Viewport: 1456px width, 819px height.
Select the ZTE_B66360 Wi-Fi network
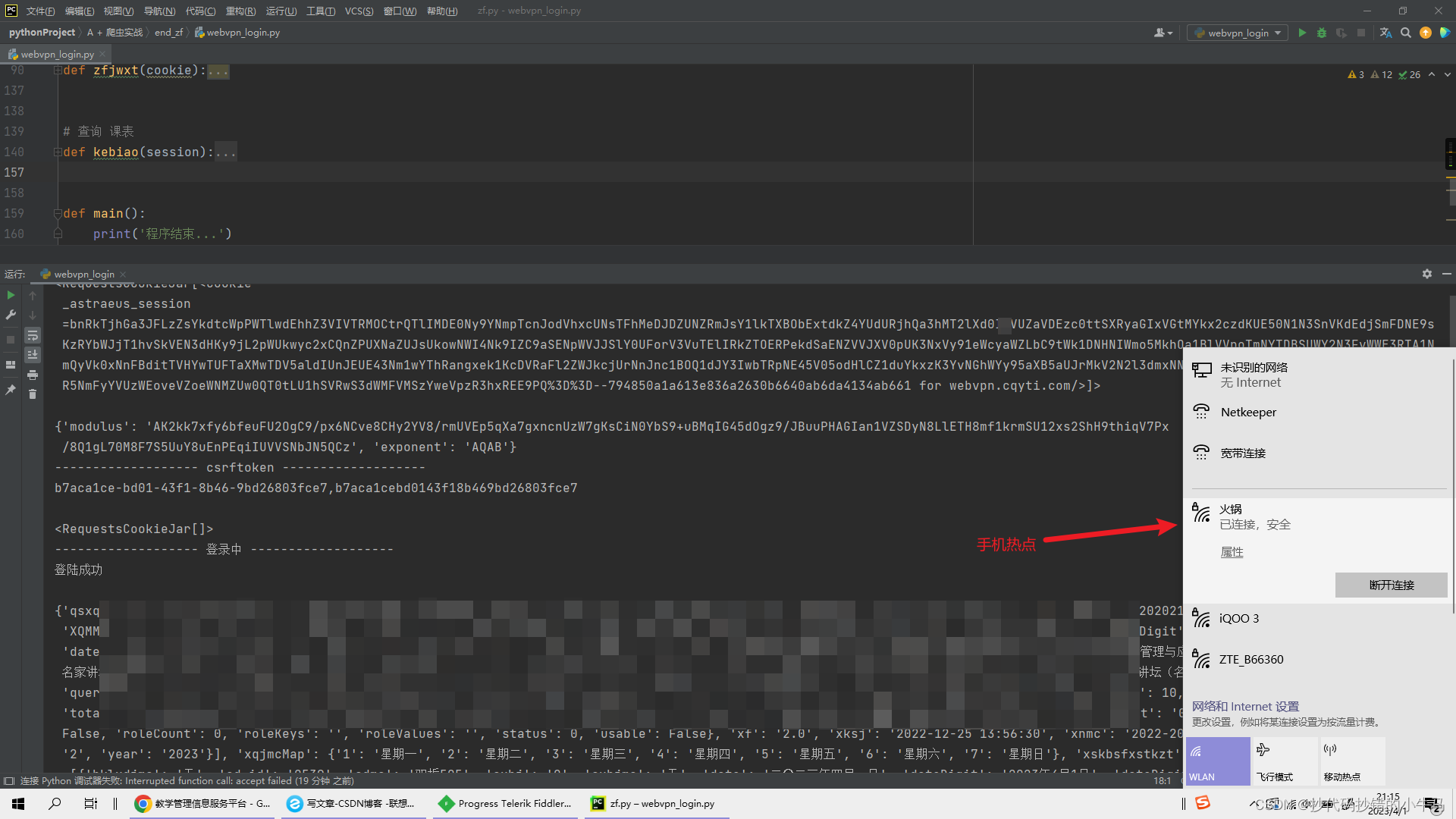tap(1317, 660)
